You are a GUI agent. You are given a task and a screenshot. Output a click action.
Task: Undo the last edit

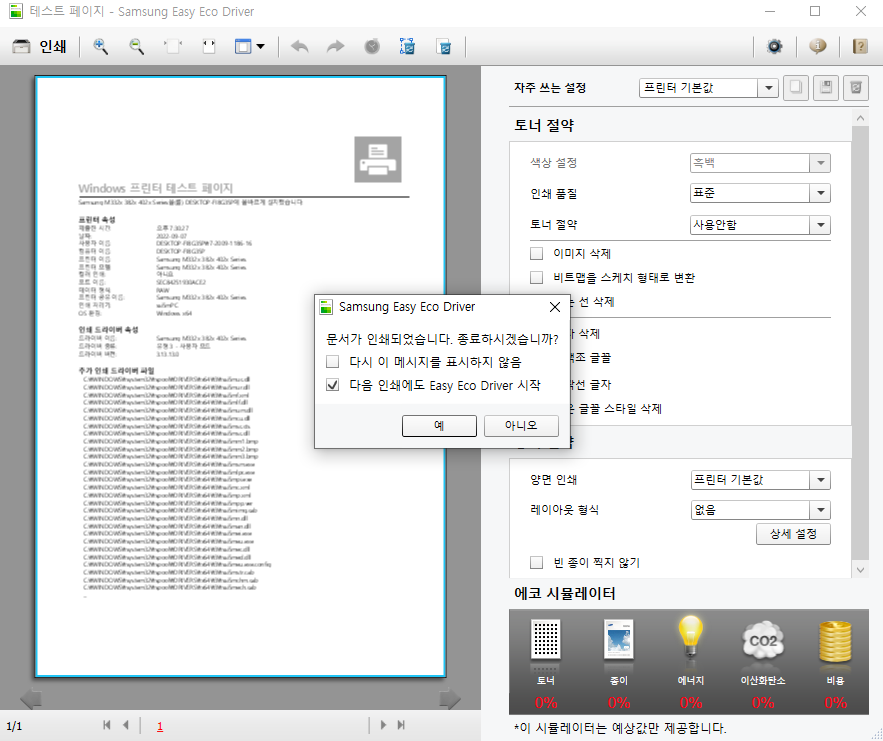(x=299, y=47)
